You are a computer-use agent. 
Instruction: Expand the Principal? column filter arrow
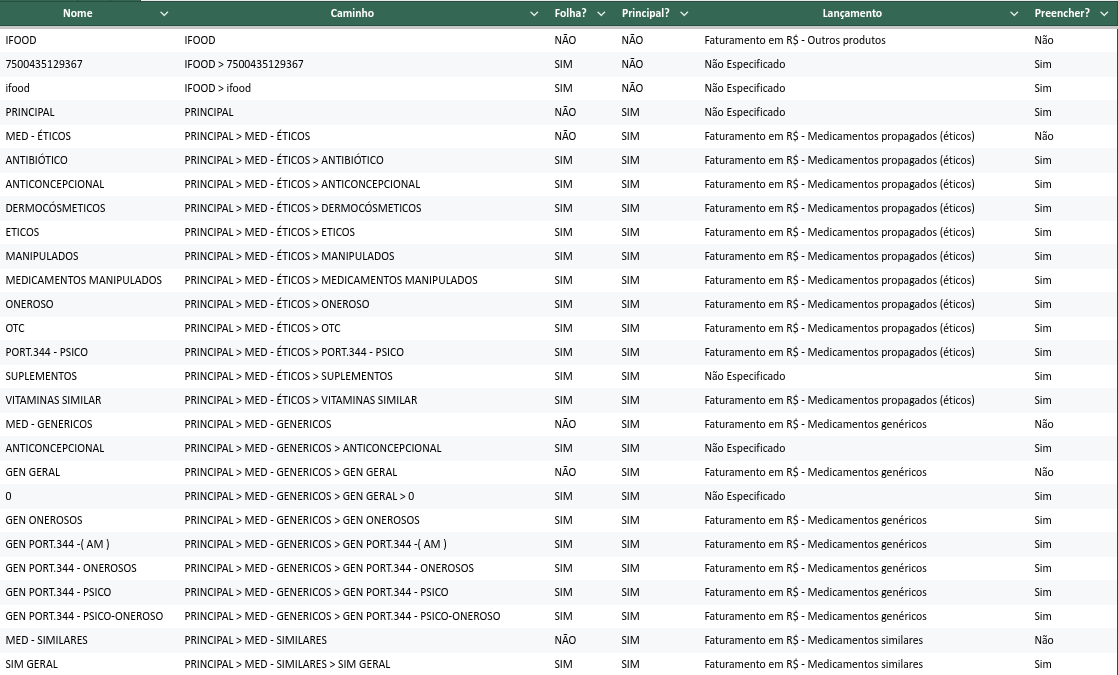683,14
